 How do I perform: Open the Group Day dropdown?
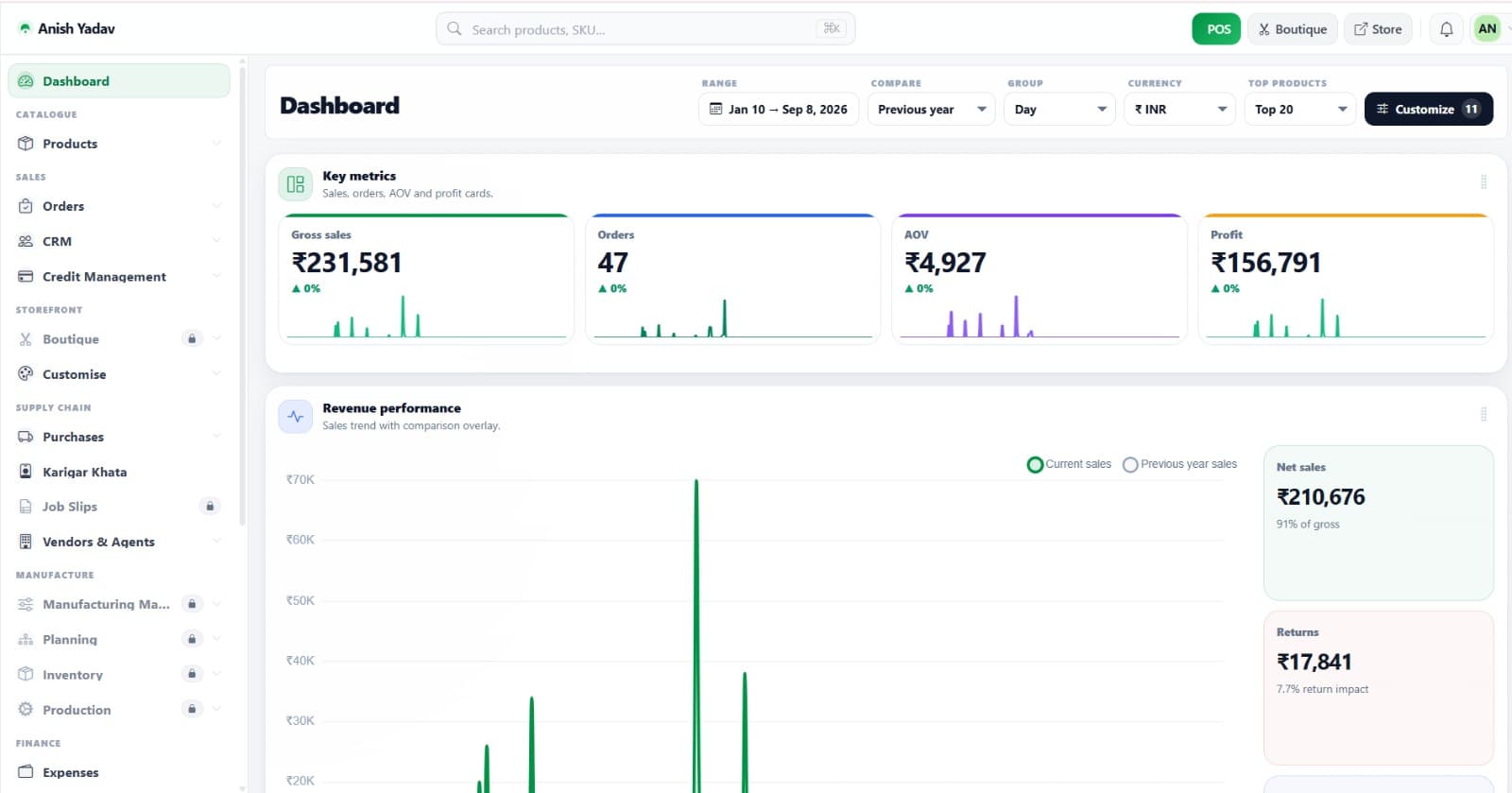1059,110
